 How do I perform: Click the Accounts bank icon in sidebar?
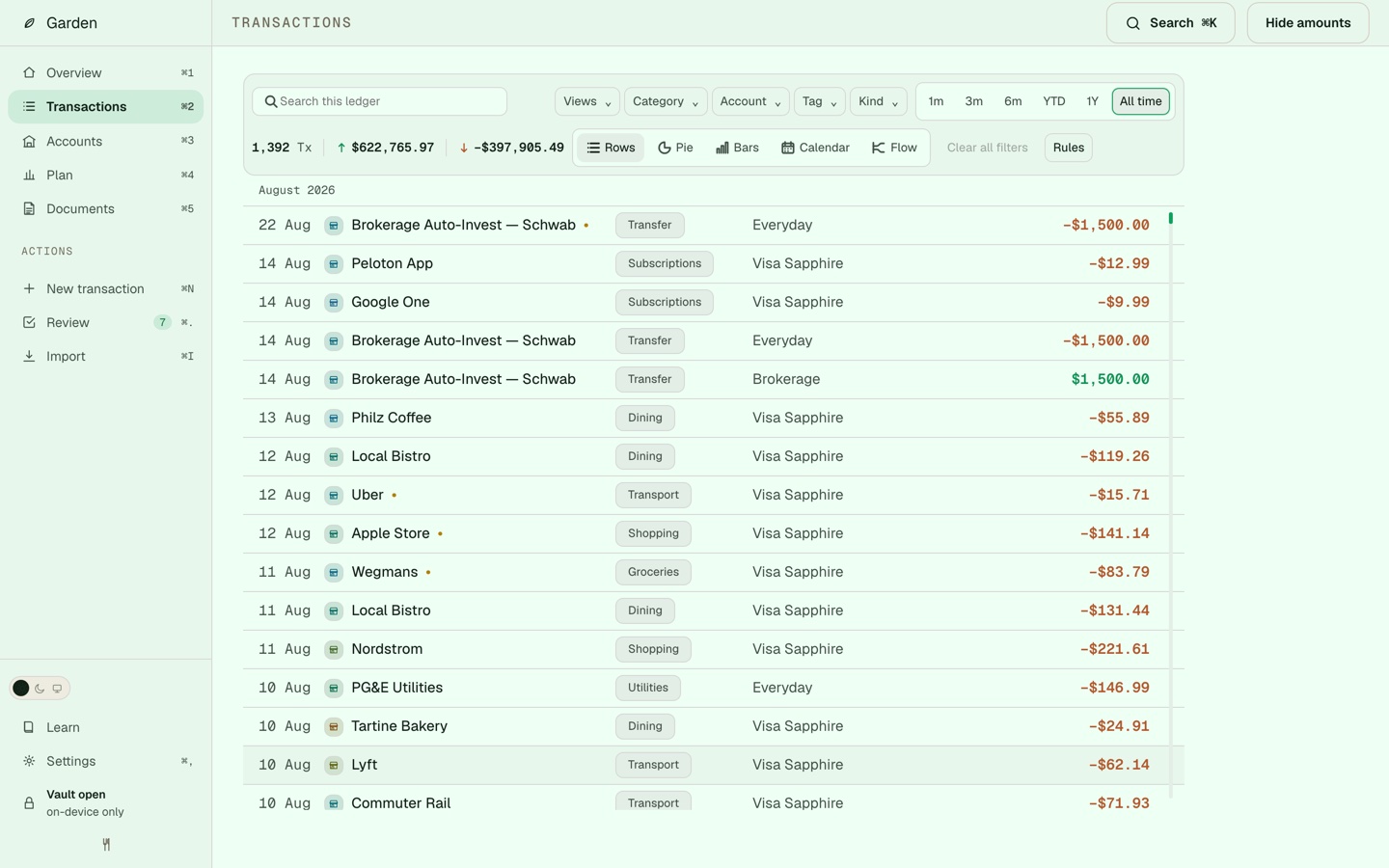click(29, 141)
